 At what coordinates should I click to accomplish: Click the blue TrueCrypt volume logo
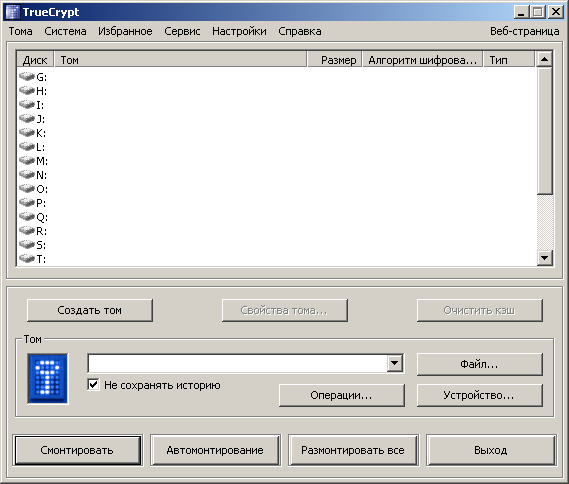(48, 379)
